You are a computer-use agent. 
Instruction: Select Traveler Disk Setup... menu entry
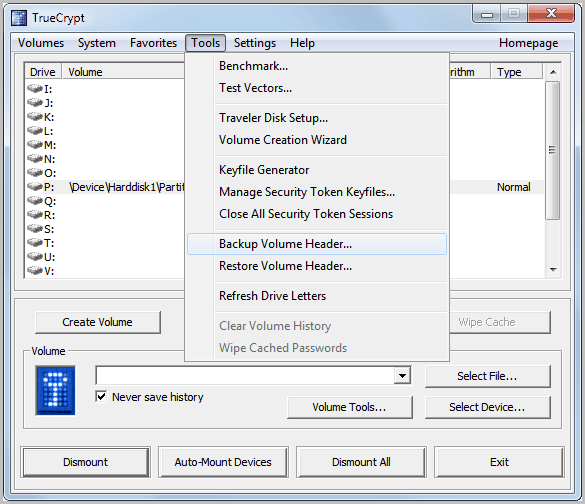point(317,118)
